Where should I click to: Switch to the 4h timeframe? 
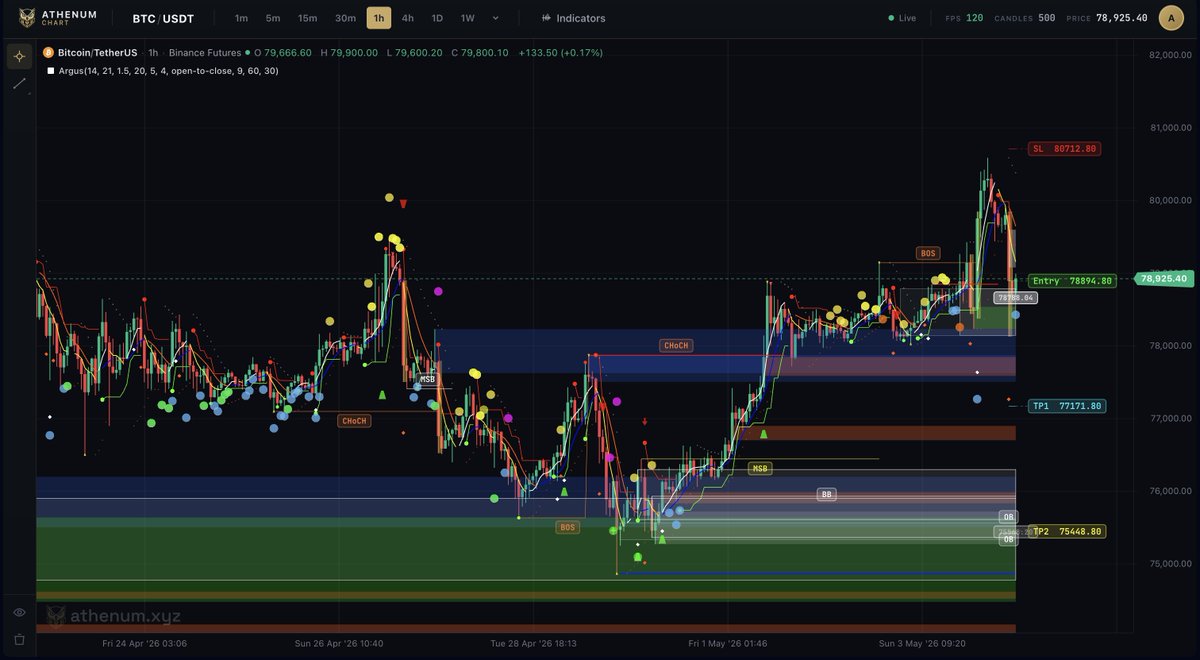tap(408, 18)
